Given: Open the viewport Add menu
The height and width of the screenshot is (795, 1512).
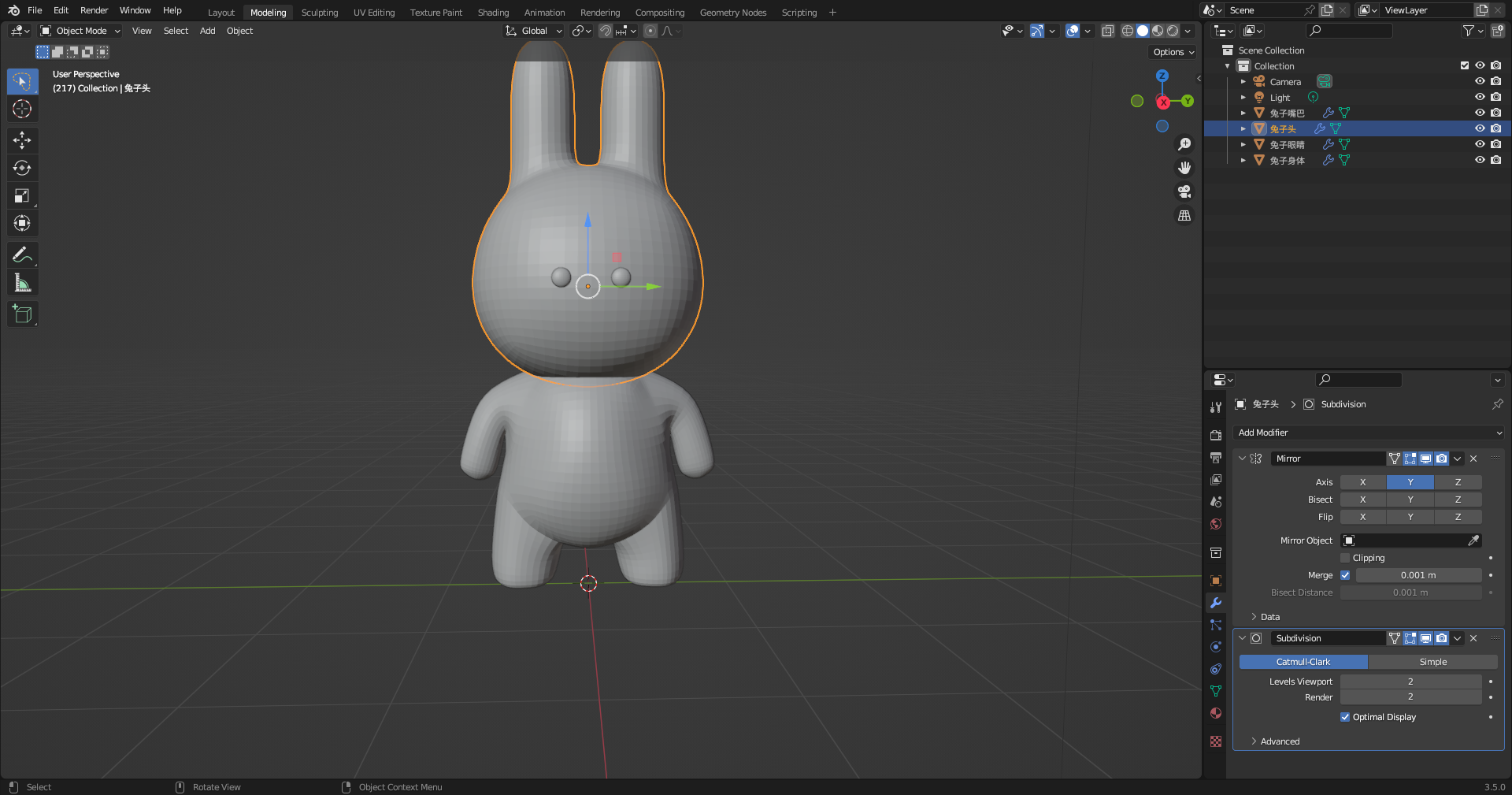Looking at the screenshot, I should point(207,31).
